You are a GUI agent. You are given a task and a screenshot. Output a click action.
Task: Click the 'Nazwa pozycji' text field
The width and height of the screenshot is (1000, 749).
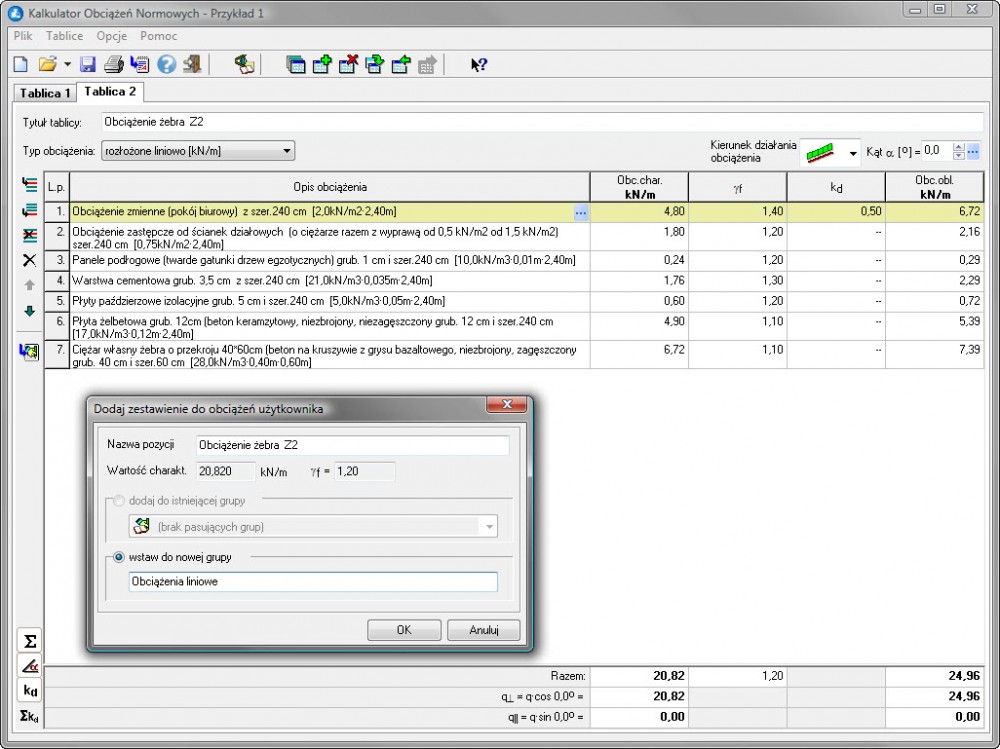tap(352, 445)
